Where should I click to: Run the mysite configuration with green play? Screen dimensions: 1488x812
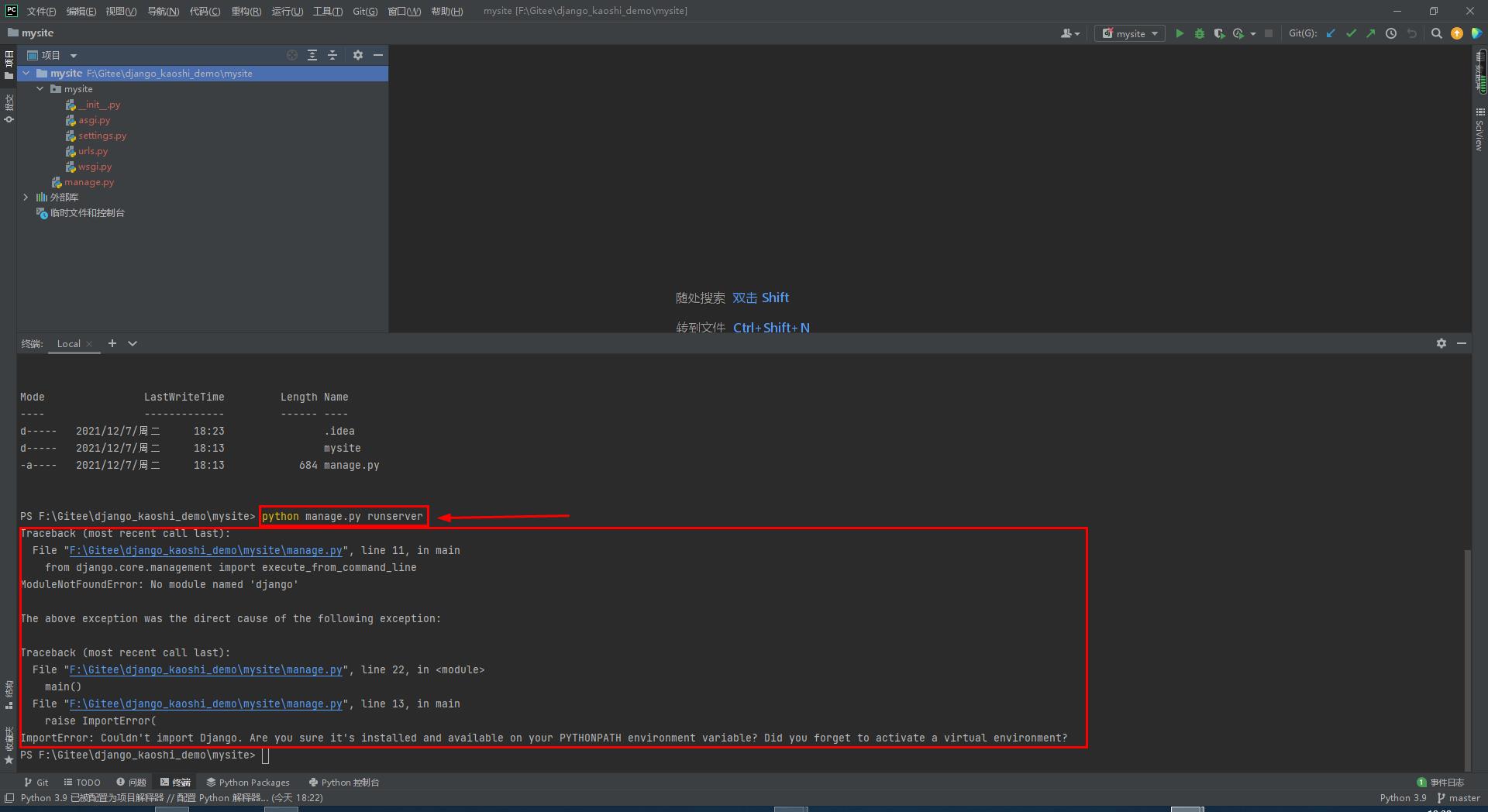point(1180,33)
